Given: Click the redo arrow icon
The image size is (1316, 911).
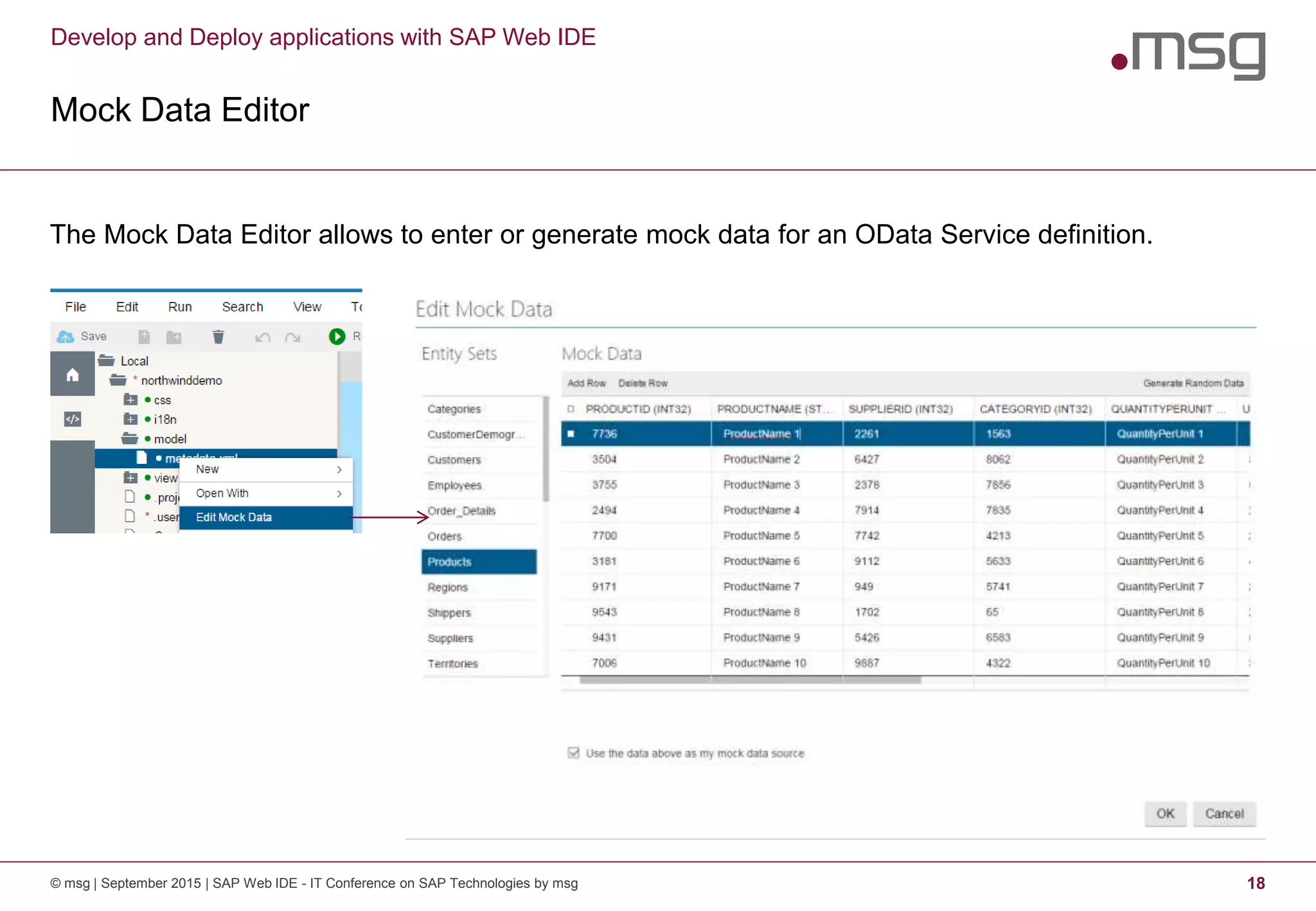Looking at the screenshot, I should point(293,337).
